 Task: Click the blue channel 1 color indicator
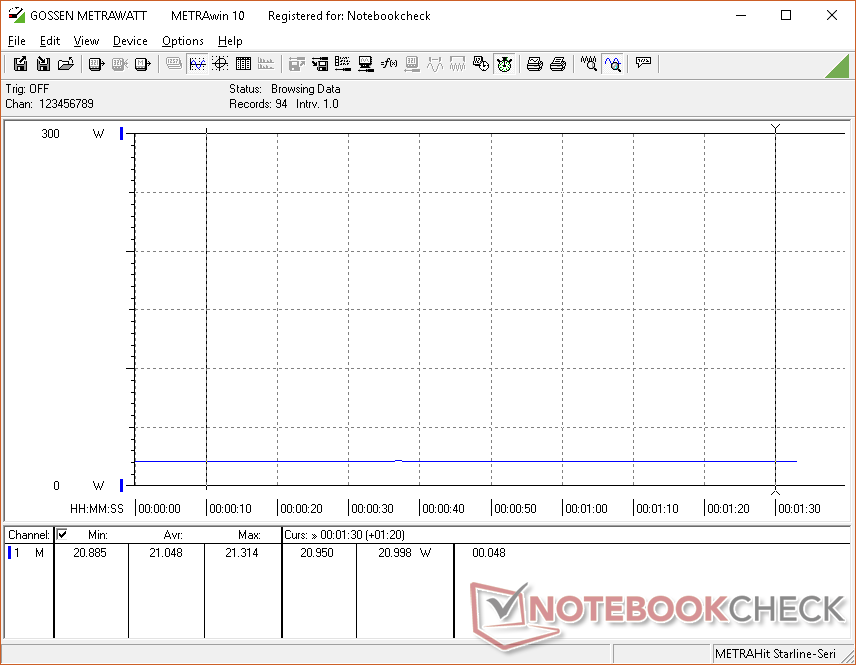pos(9,553)
